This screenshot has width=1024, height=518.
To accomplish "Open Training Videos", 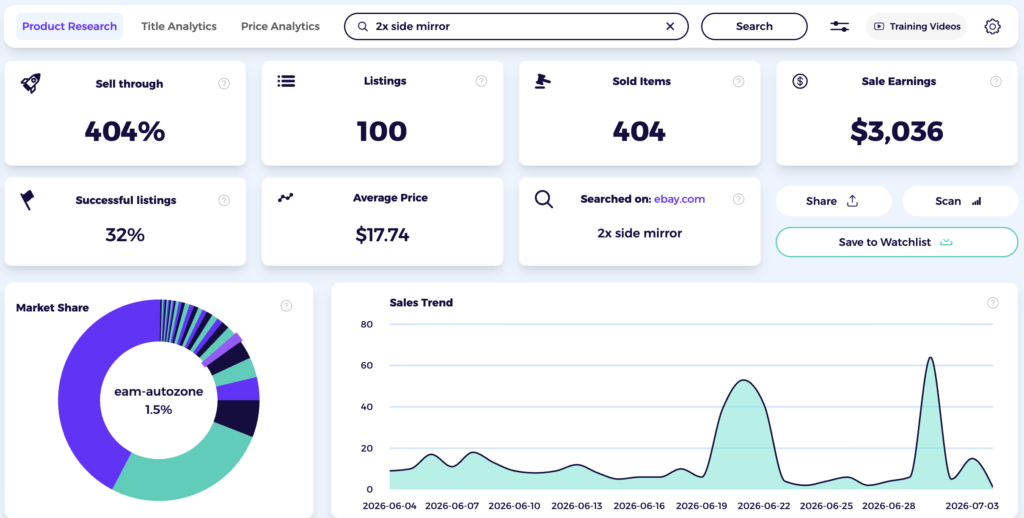I will point(916,27).
